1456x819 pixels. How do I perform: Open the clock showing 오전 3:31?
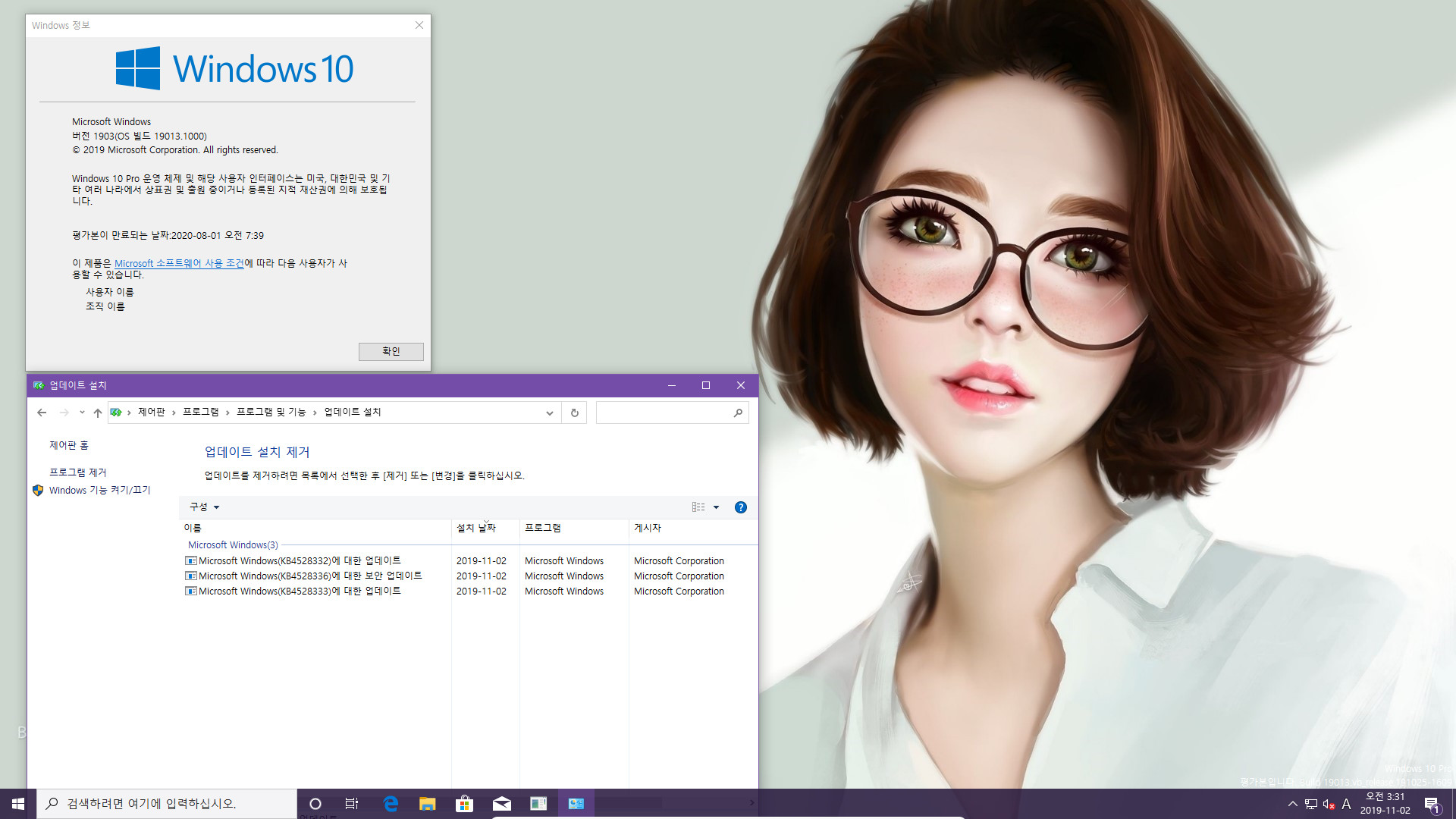click(1385, 803)
